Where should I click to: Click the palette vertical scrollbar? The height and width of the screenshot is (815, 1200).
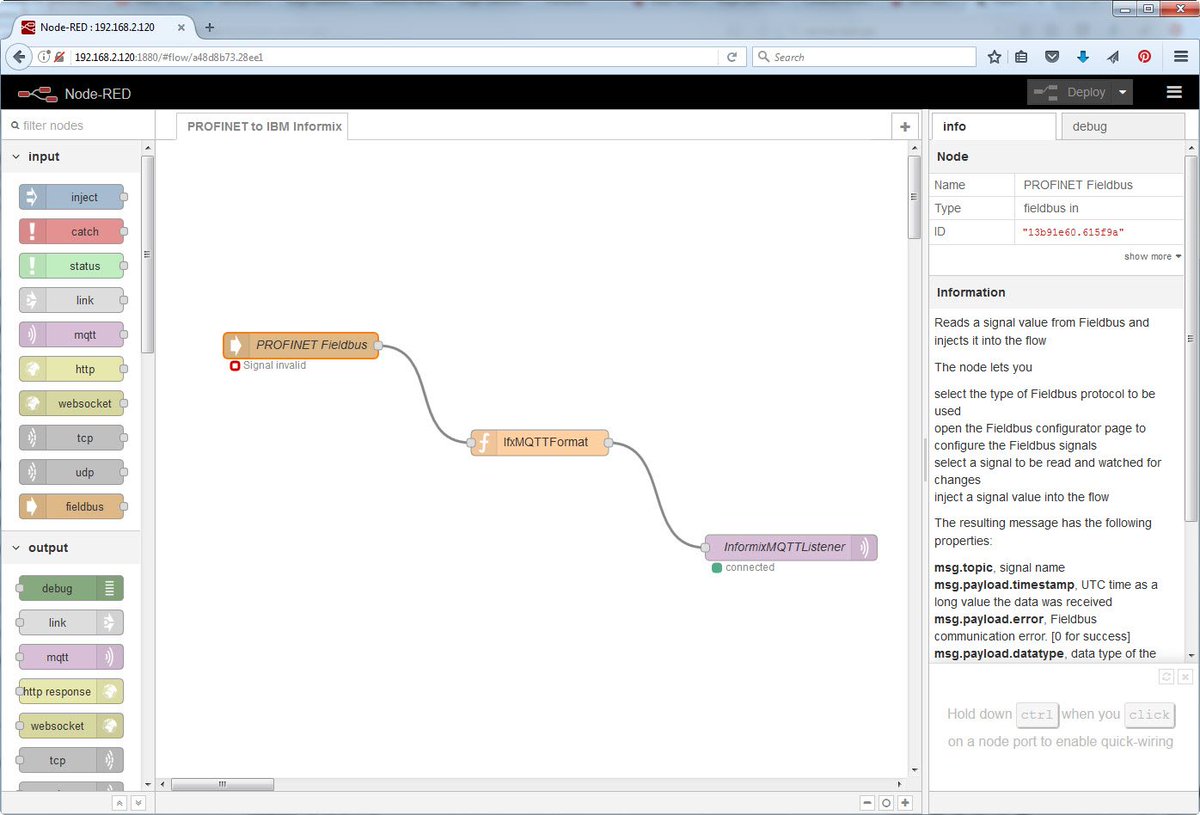click(148, 253)
